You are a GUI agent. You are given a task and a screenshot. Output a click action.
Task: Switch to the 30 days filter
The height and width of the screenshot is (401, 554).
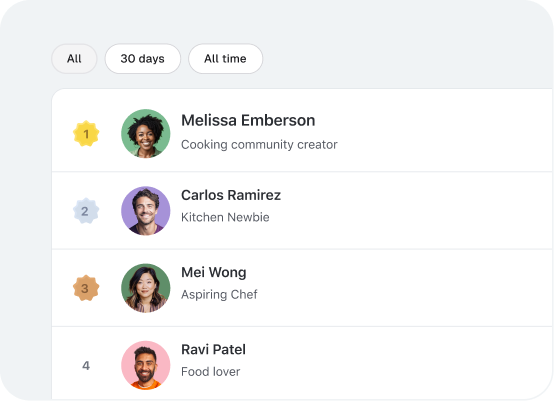143,59
